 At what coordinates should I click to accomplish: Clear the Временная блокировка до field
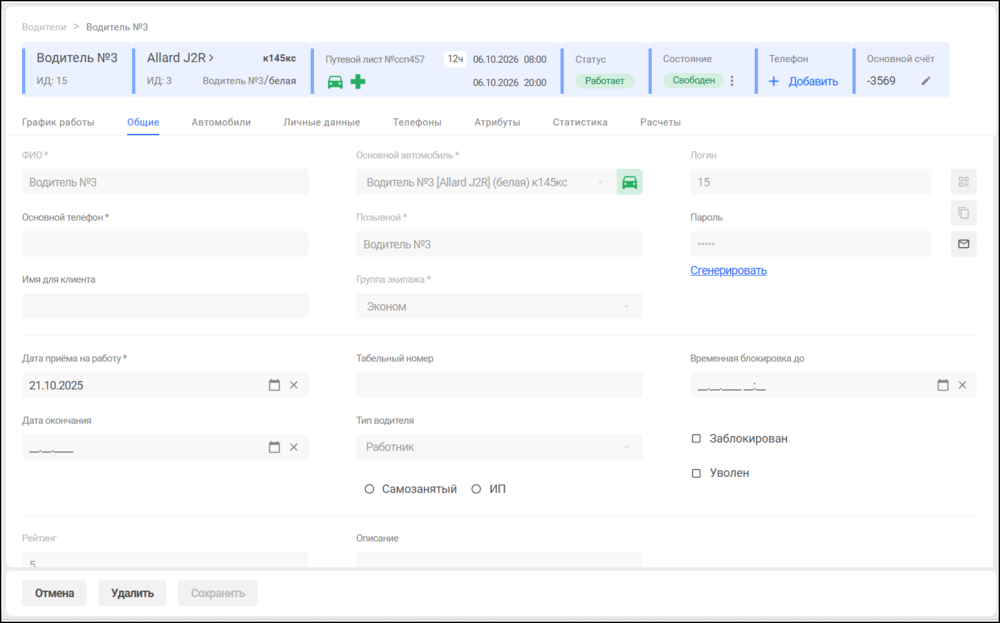(x=962, y=385)
